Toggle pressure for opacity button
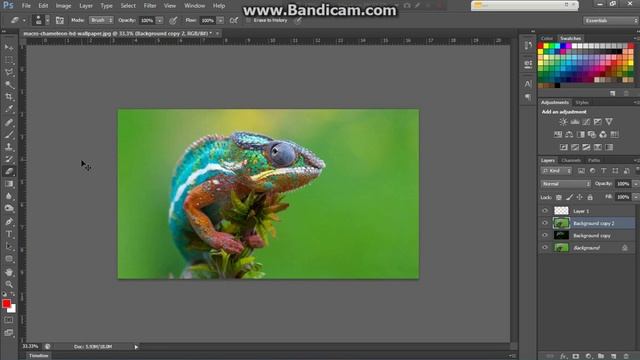Image resolution: width=640 pixels, height=360 pixels. (x=173, y=20)
